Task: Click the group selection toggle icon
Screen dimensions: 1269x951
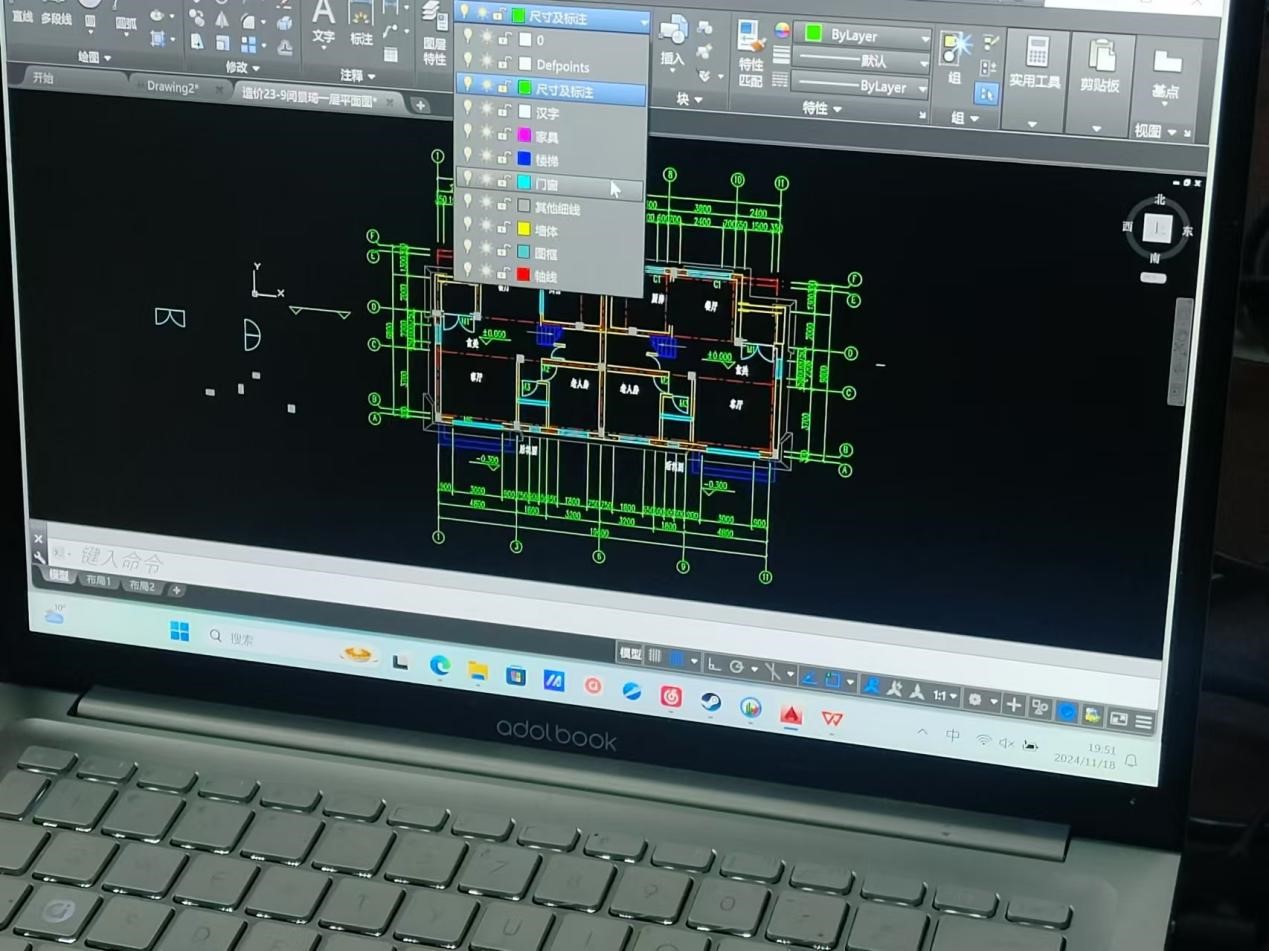Action: pyautogui.click(x=986, y=93)
